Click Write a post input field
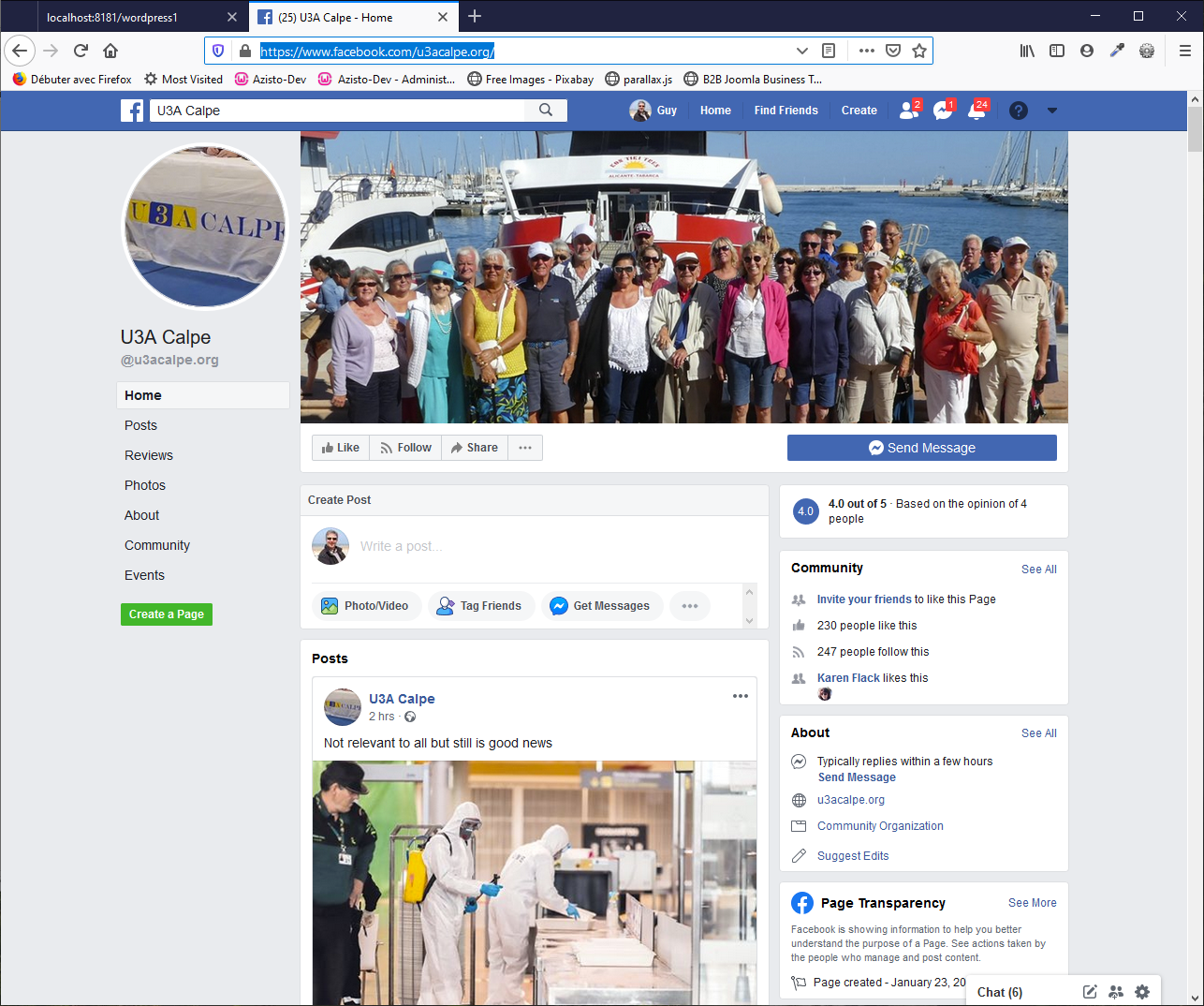Image resolution: width=1204 pixels, height=1006 pixels. tap(557, 546)
